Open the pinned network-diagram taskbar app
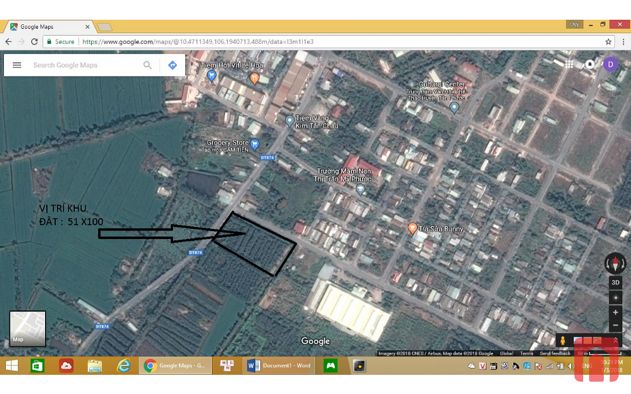This screenshot has width=631, height=394. [x=227, y=365]
